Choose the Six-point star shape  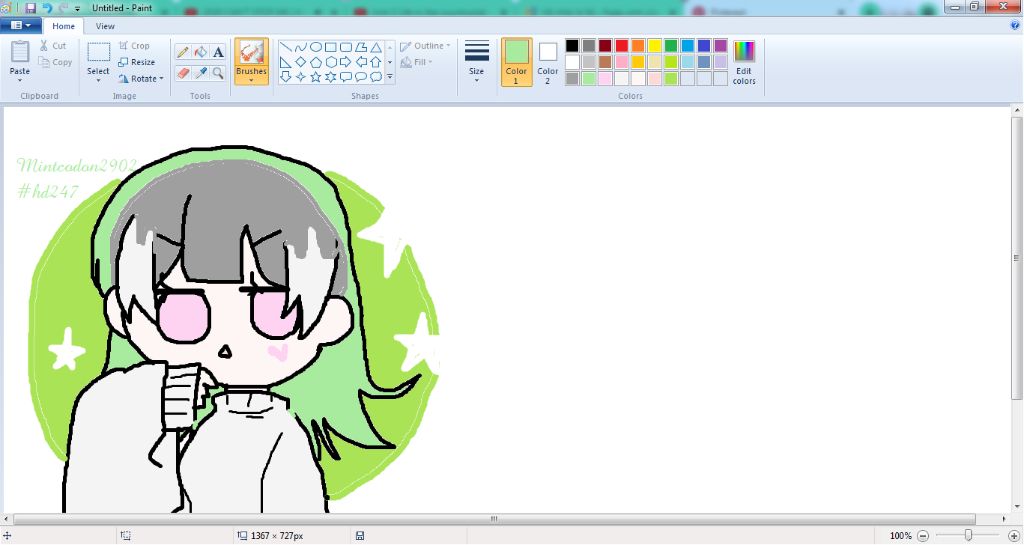[x=330, y=76]
